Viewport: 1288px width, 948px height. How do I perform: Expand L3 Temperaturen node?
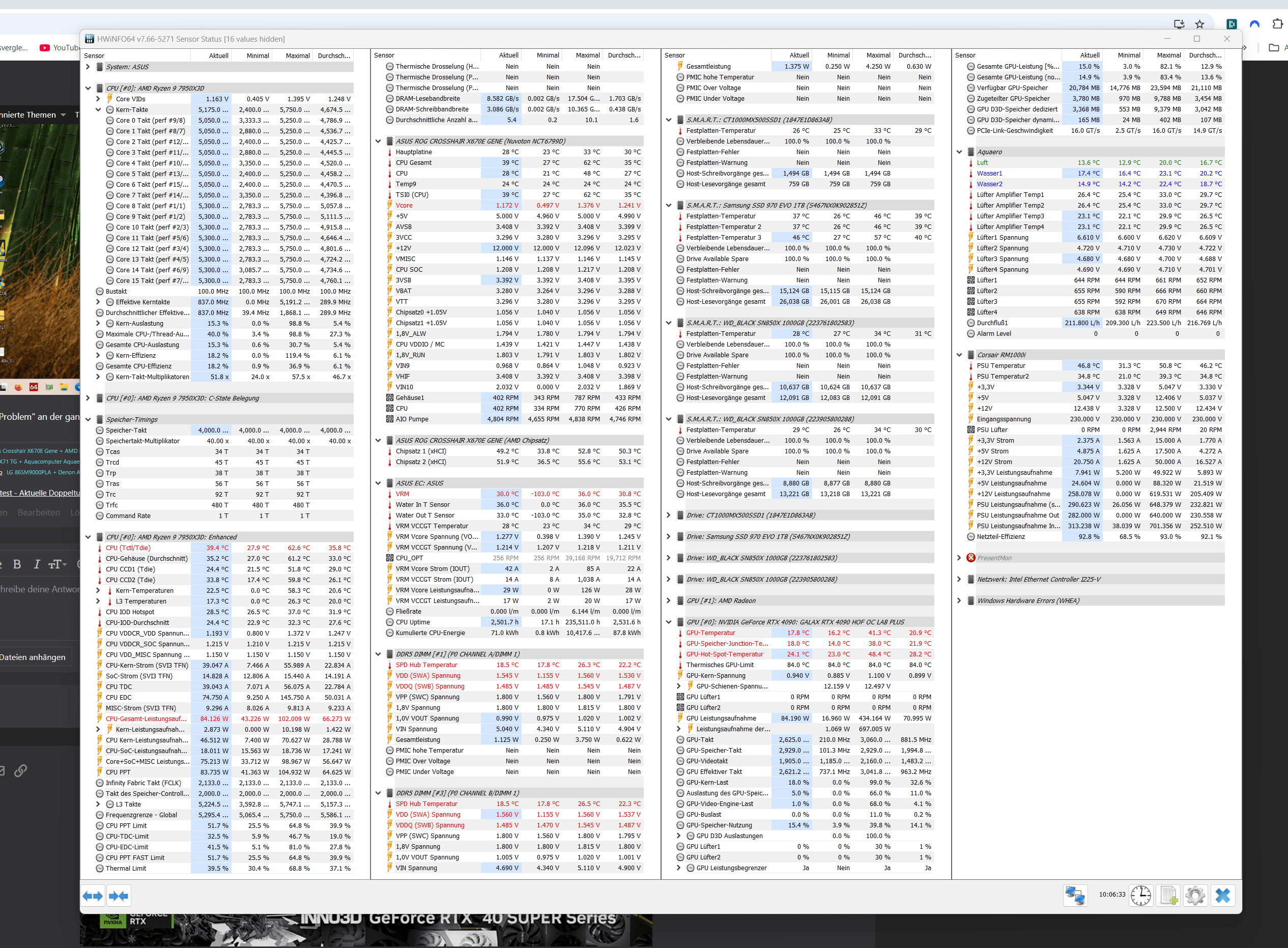[x=98, y=601]
